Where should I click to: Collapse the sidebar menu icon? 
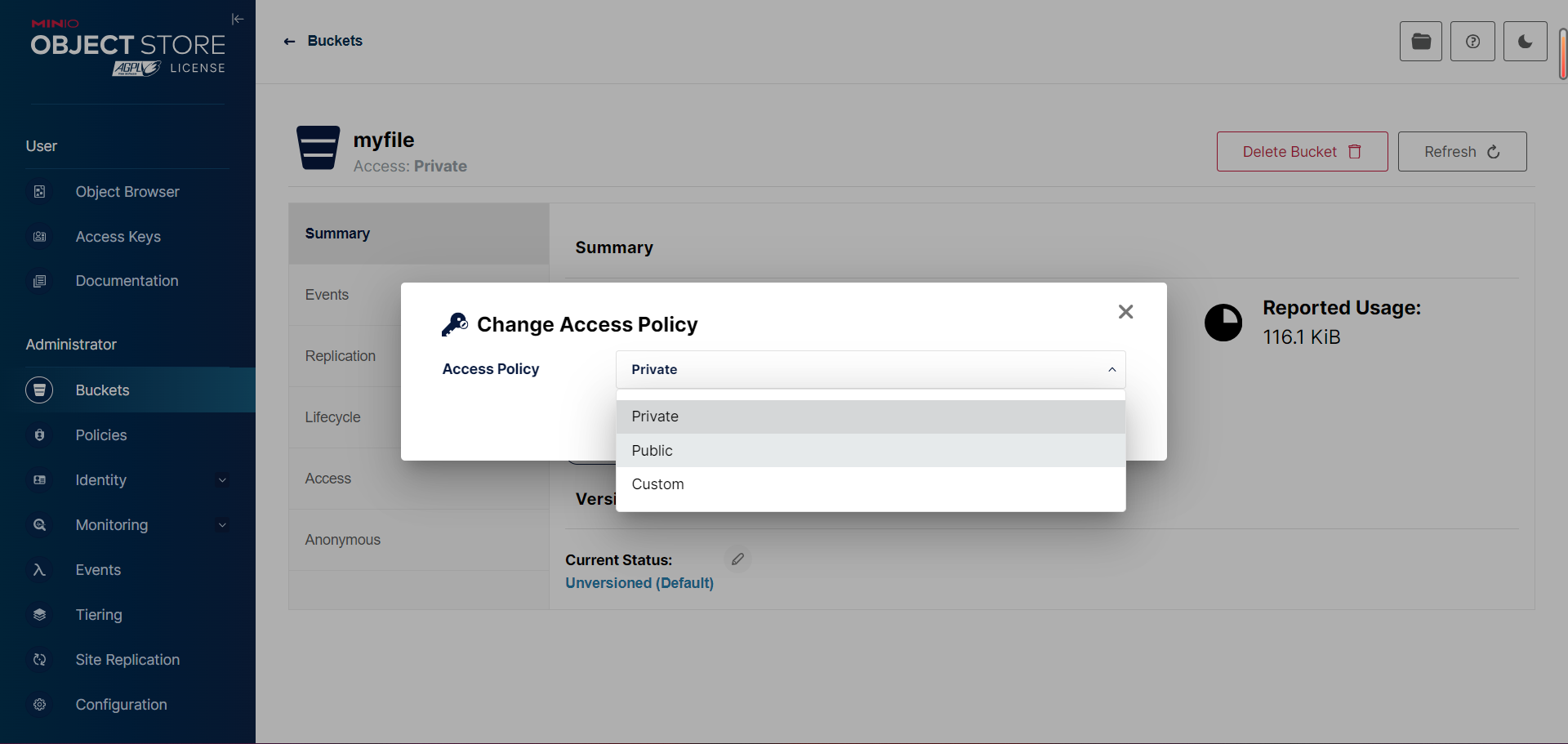click(238, 19)
